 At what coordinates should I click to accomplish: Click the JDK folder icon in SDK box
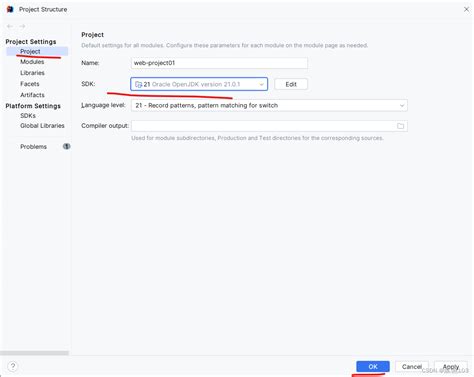[138, 84]
